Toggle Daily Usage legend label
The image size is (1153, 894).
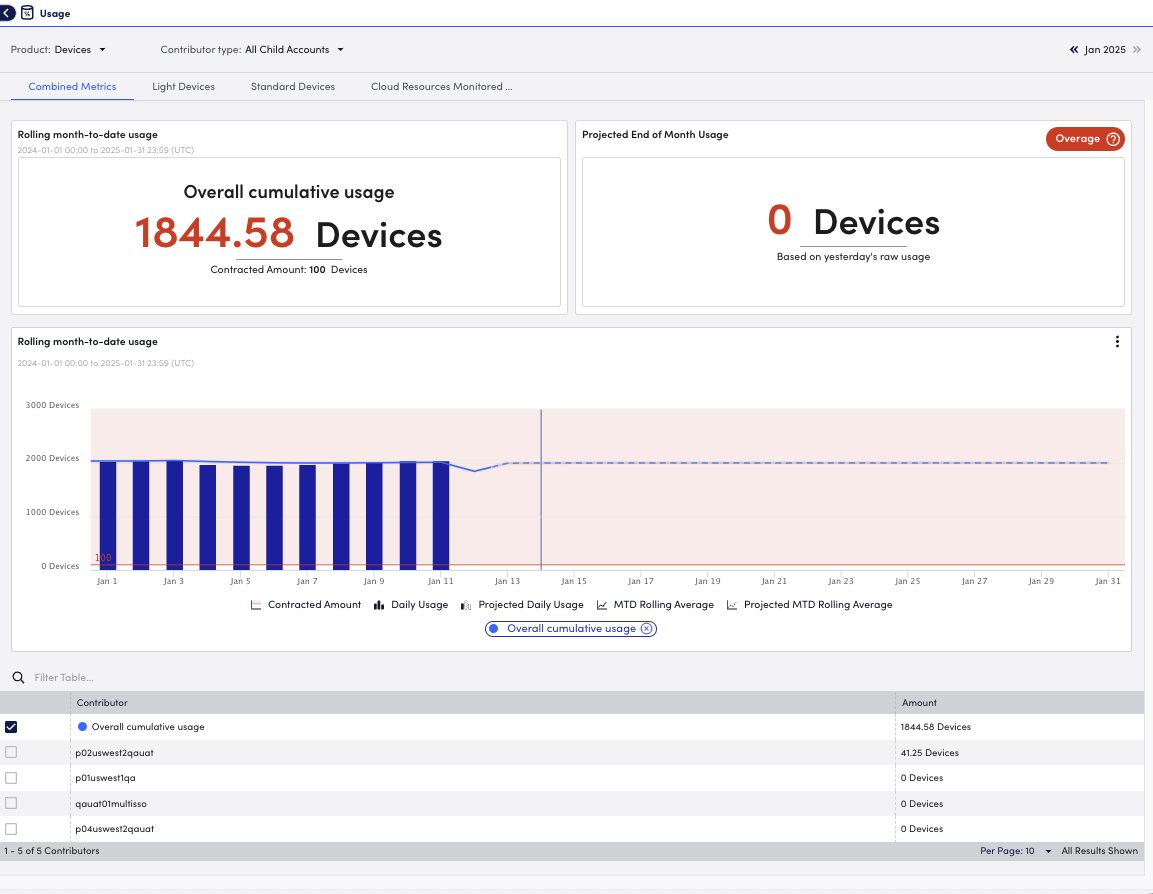(419, 604)
